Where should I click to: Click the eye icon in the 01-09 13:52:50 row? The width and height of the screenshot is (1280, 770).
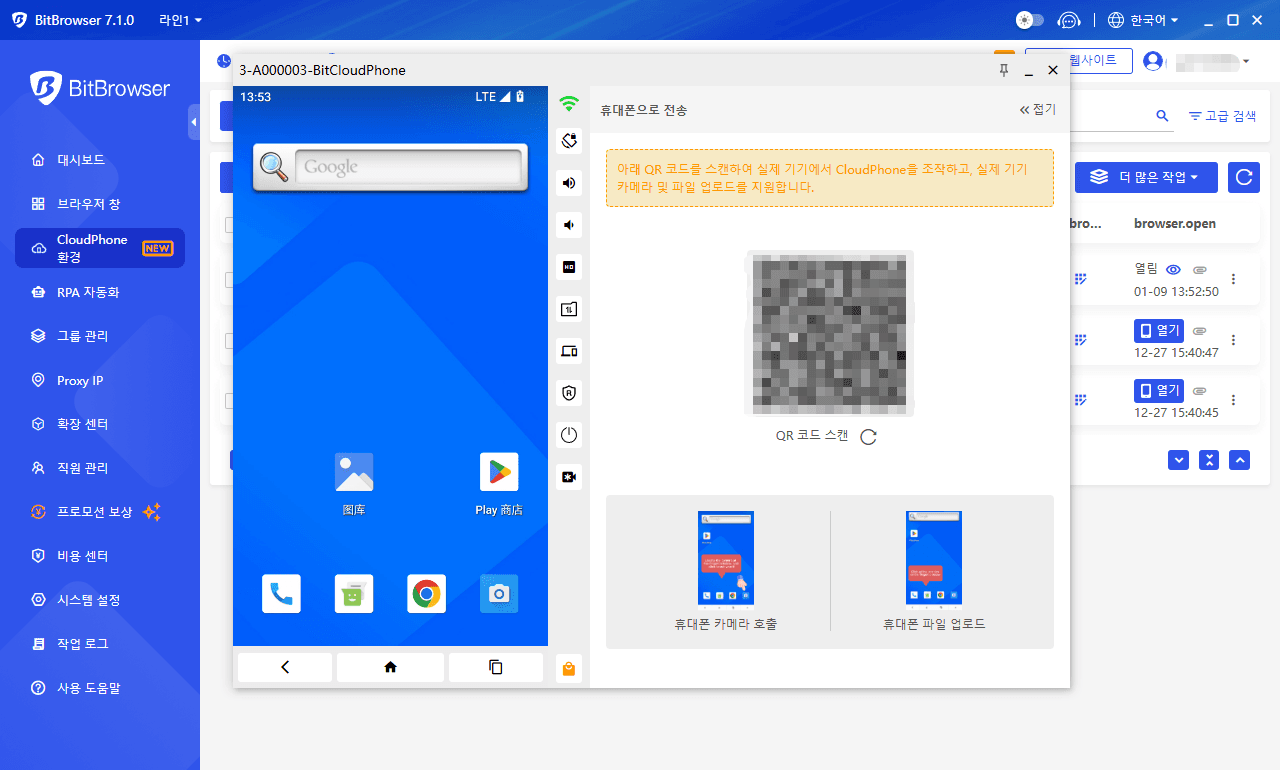[1174, 270]
